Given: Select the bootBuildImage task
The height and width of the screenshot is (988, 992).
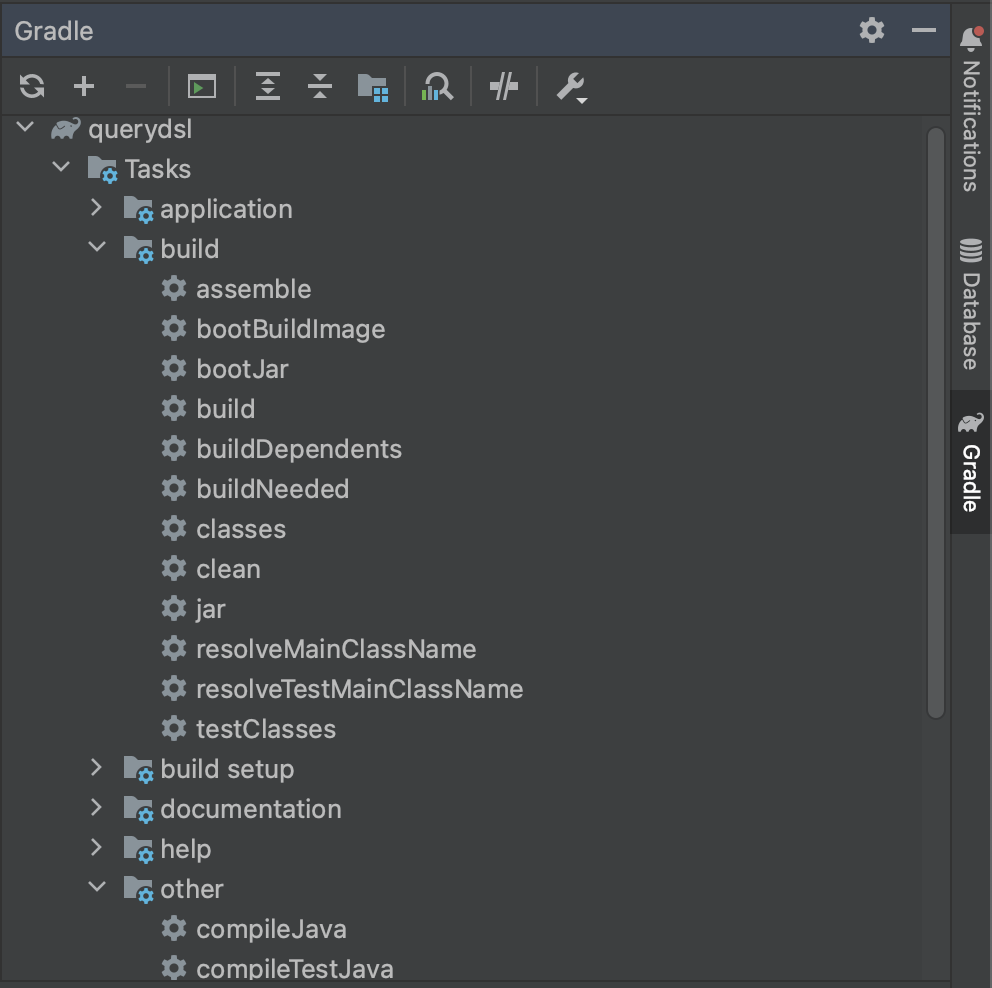Looking at the screenshot, I should click(x=290, y=330).
